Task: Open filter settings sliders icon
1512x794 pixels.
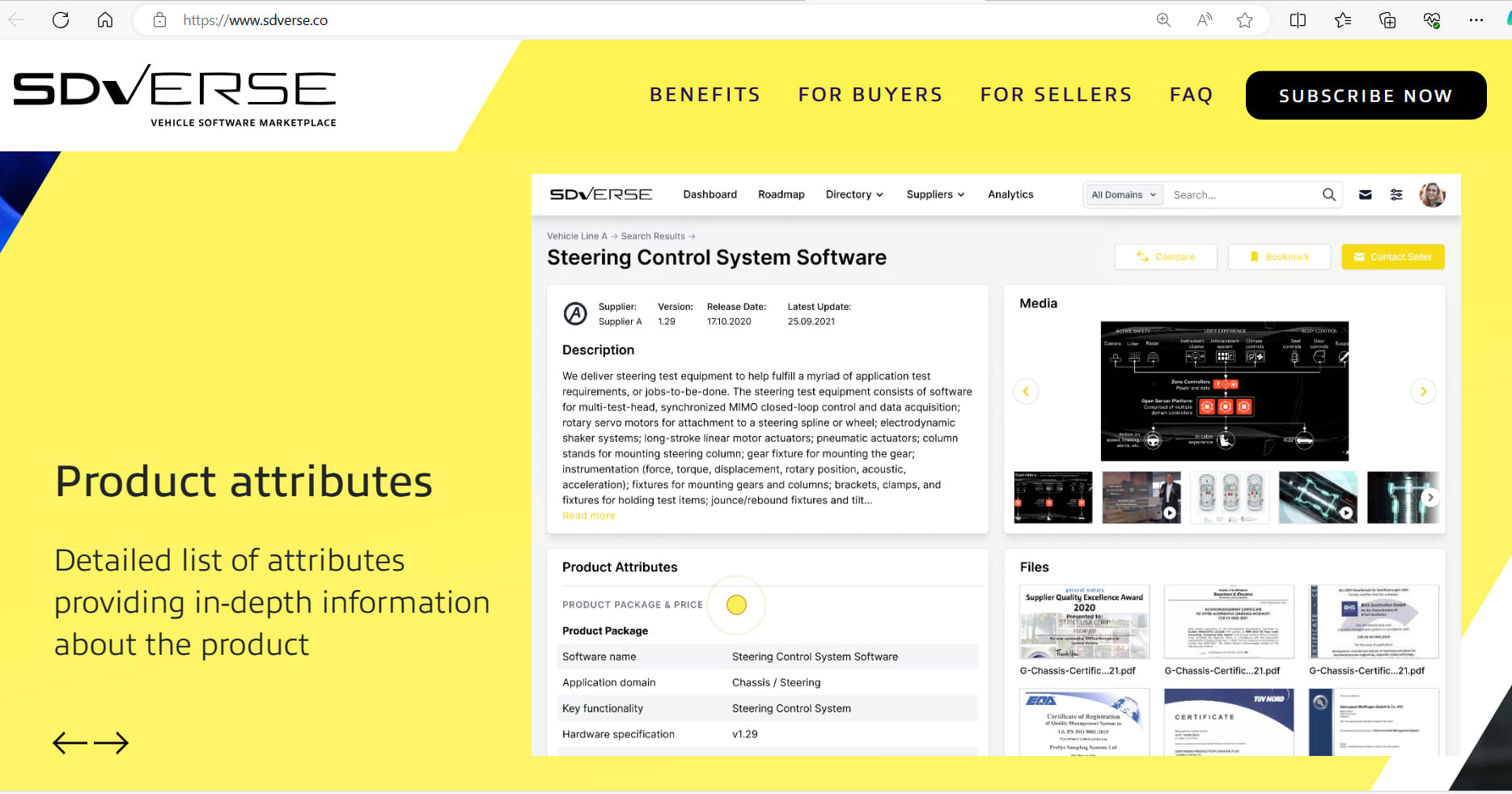Action: click(1396, 195)
